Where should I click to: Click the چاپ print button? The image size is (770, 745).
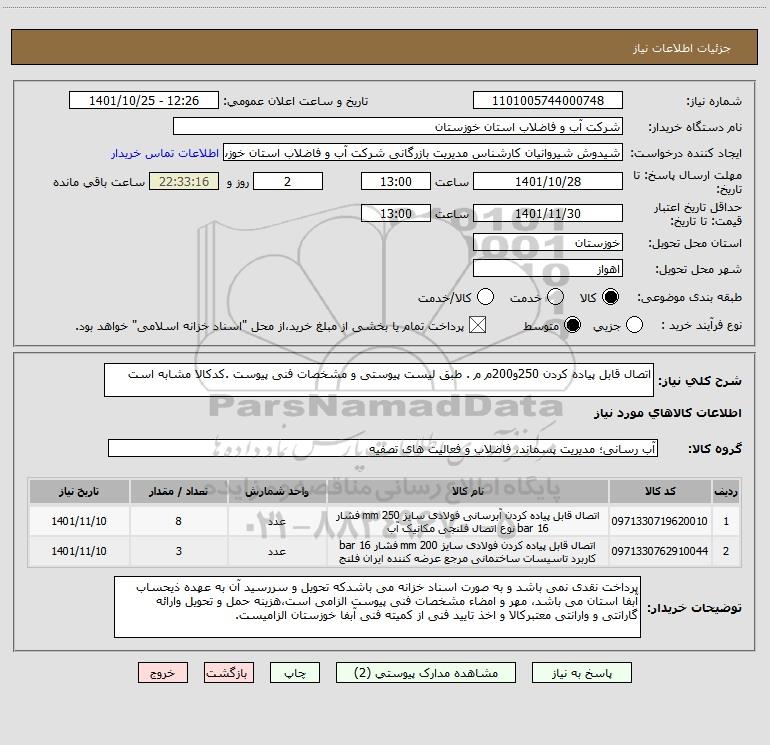click(295, 672)
